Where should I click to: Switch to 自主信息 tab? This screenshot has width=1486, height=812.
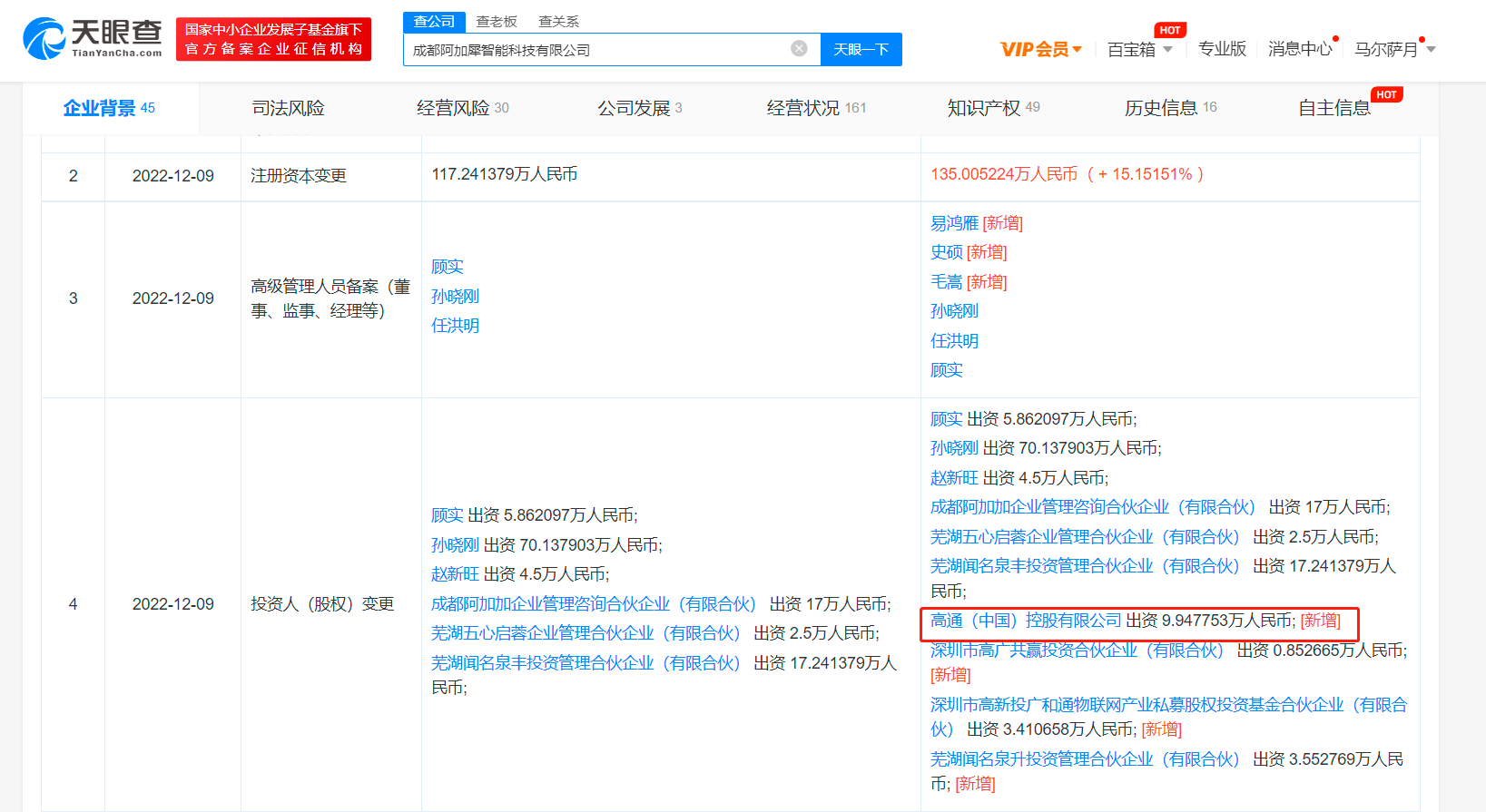click(1334, 108)
